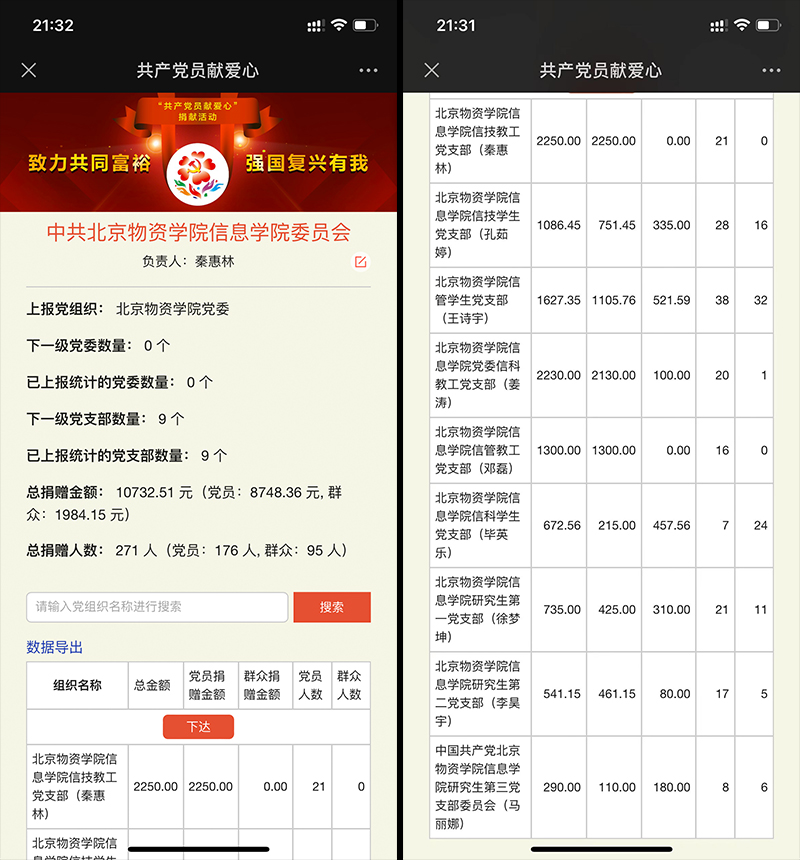Focus the party organization name search field
The image size is (800, 860).
point(157,607)
